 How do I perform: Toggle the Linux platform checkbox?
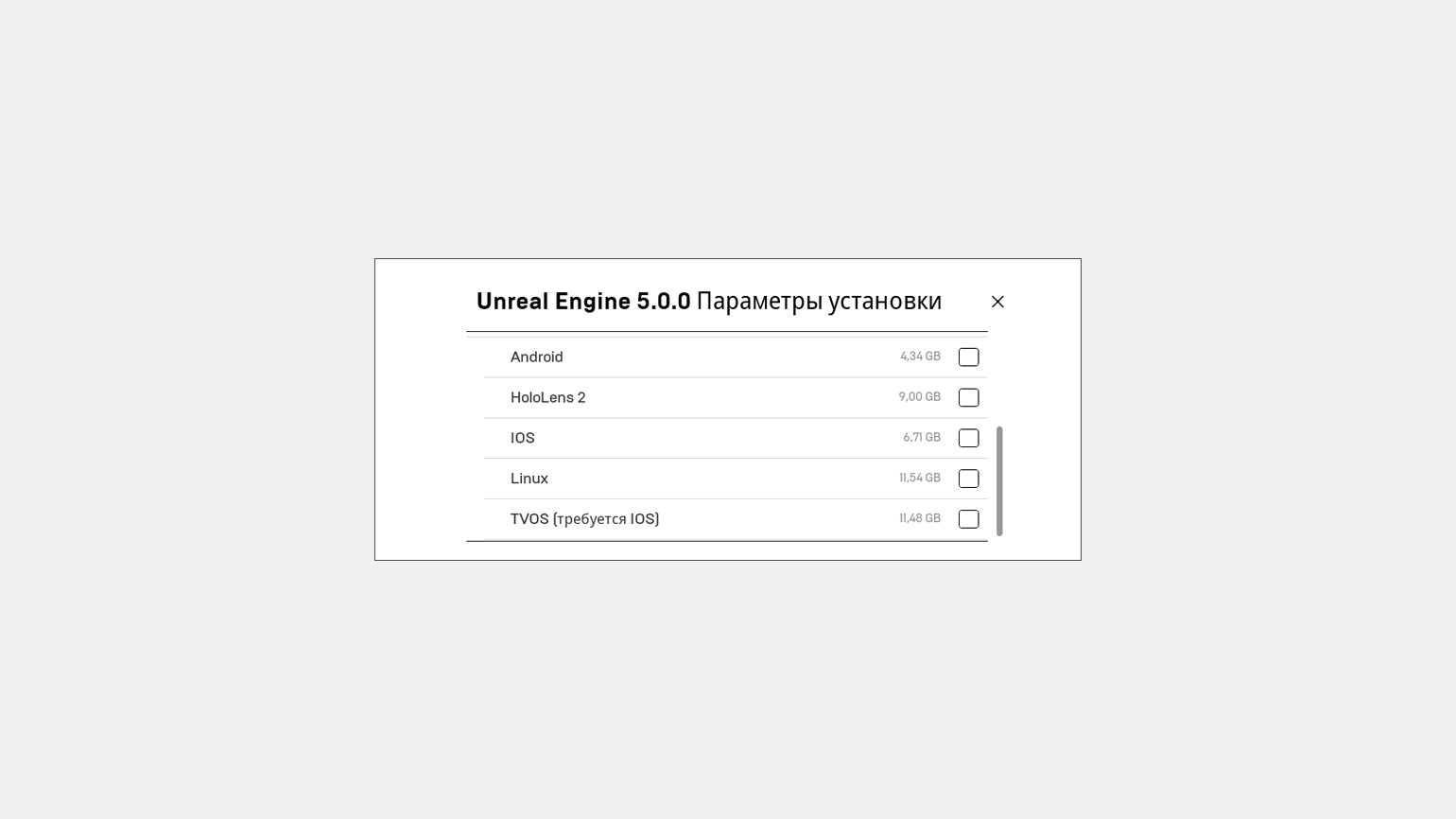[x=968, y=479]
